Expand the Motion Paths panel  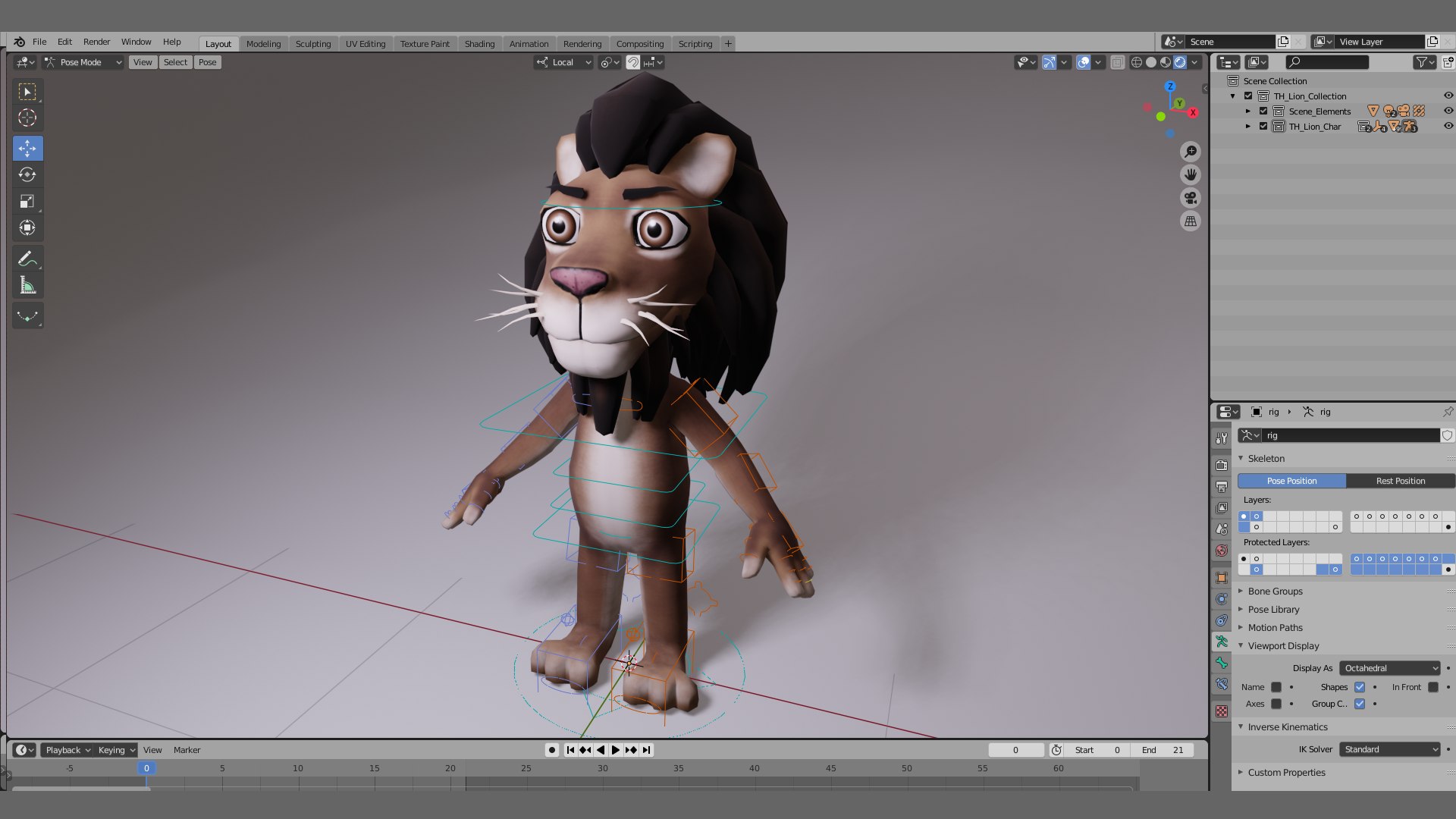[x=1275, y=628]
